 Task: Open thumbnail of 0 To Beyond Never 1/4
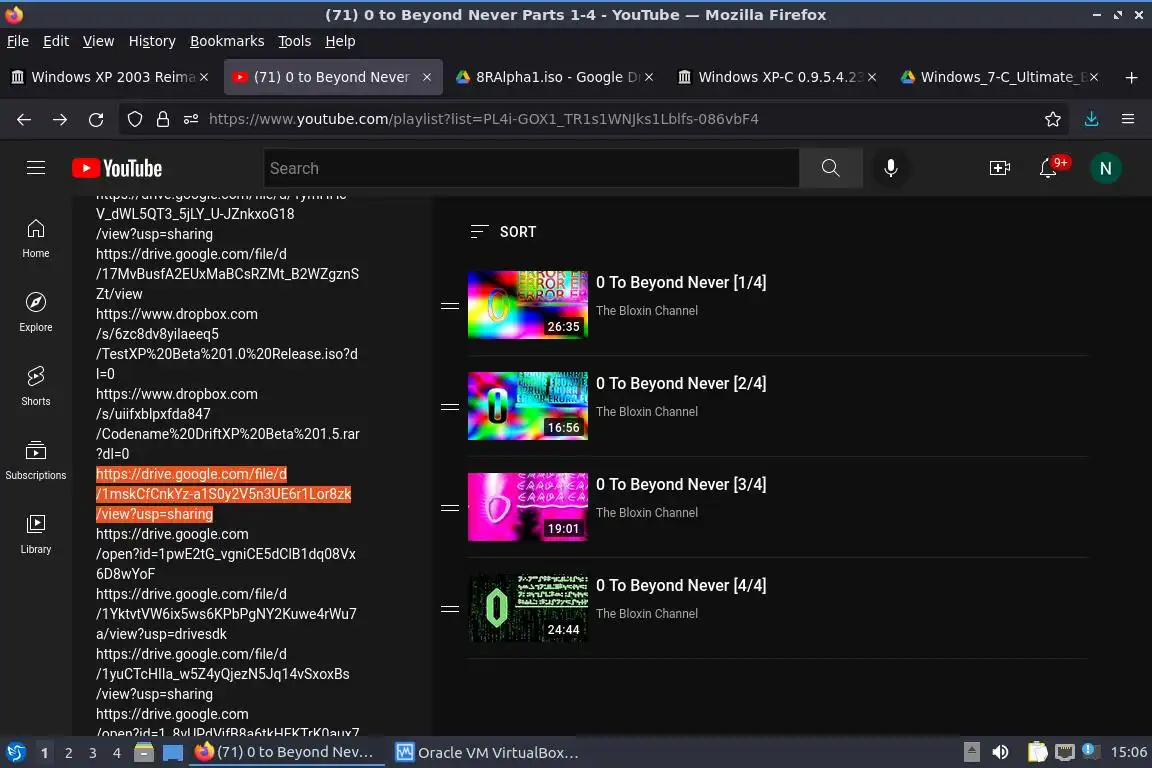(x=528, y=304)
